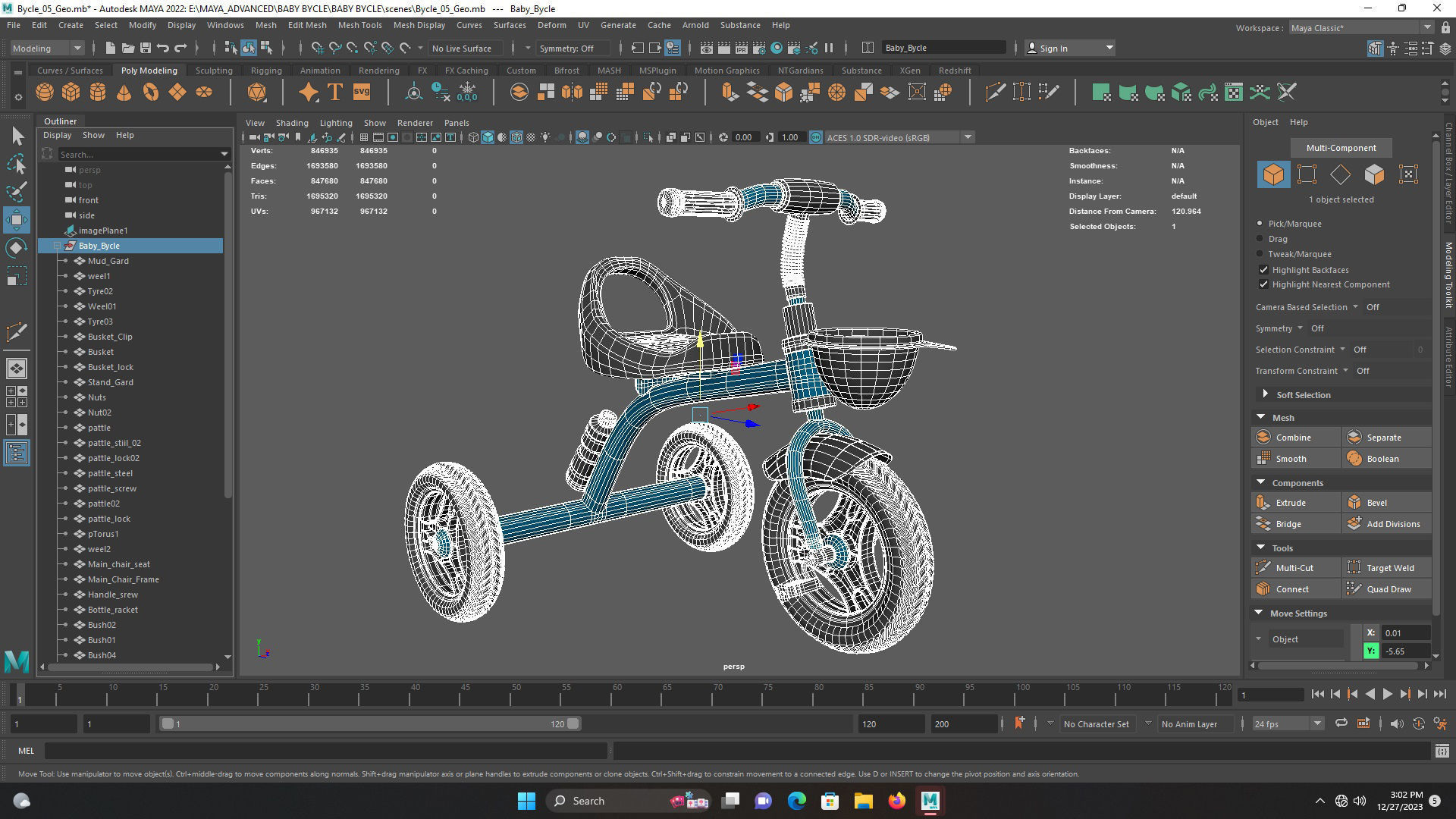The image size is (1456, 819).
Task: Click the Bridge button
Action: click(1296, 524)
